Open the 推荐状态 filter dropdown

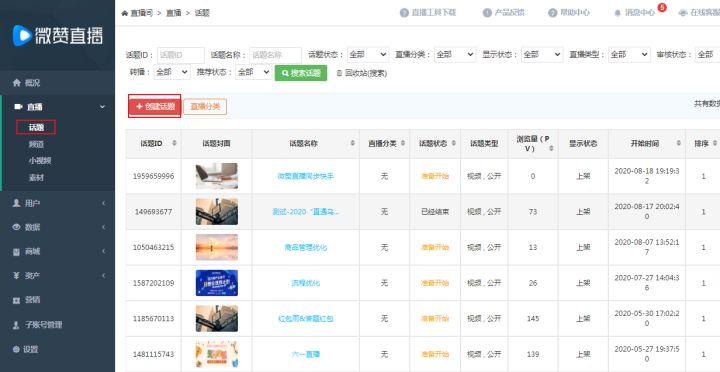click(254, 72)
